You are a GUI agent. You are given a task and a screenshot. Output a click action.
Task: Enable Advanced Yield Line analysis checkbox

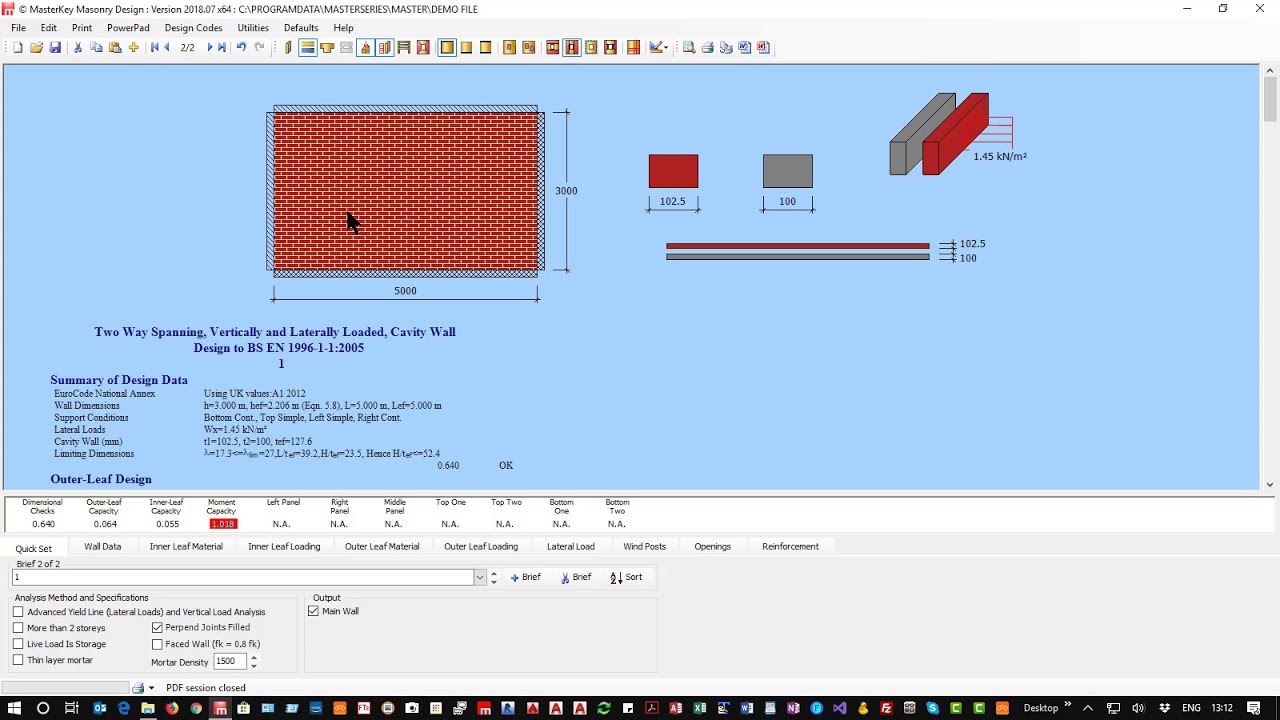18,612
